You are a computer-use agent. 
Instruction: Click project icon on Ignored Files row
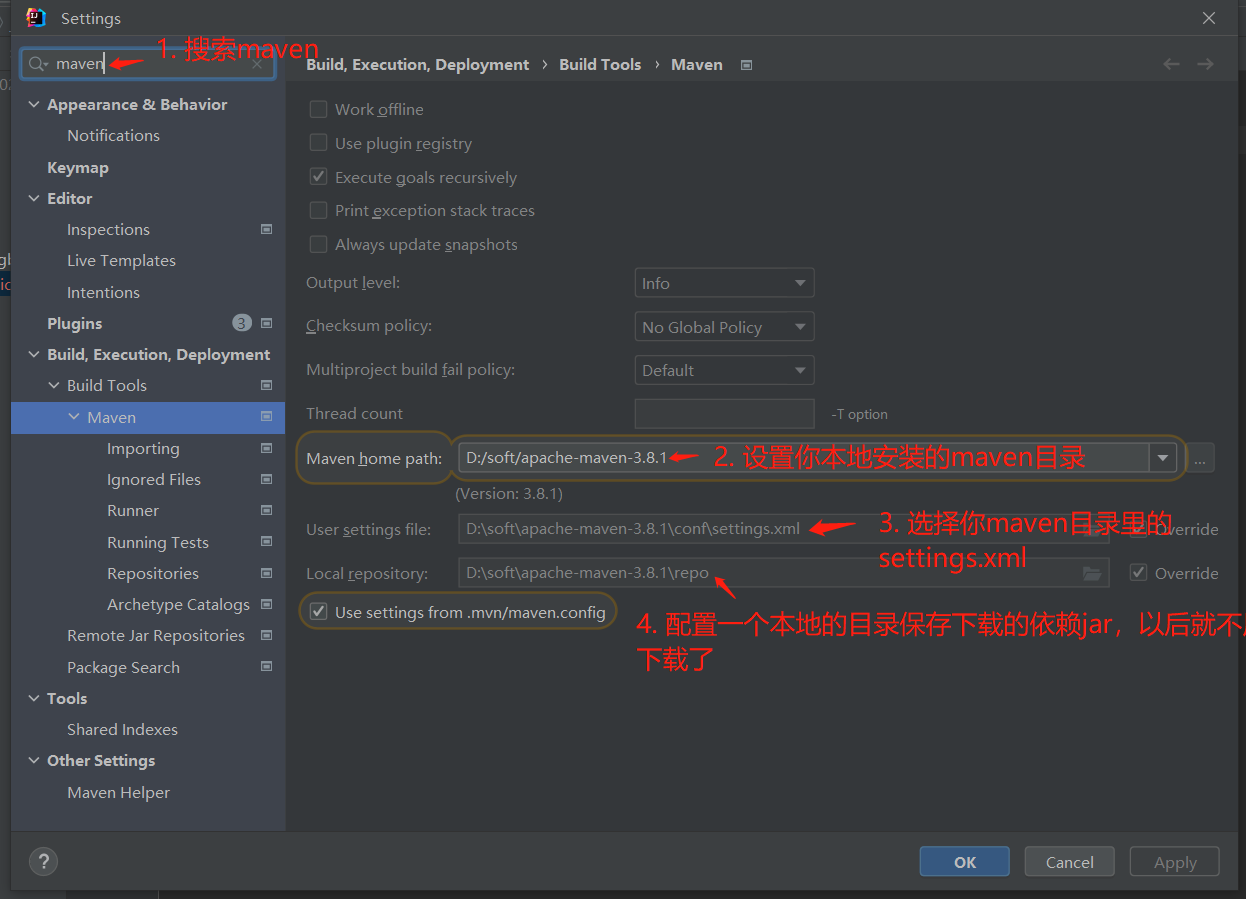(x=266, y=479)
